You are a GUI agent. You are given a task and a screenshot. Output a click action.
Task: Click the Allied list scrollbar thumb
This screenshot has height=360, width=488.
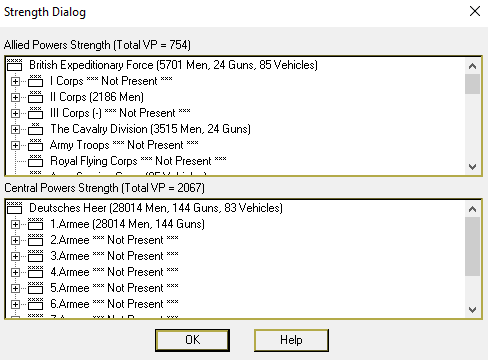[x=472, y=84]
